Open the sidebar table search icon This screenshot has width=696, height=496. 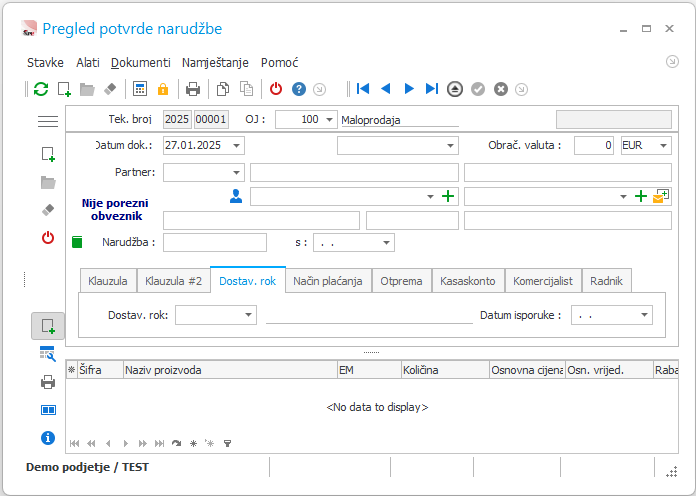point(48,354)
